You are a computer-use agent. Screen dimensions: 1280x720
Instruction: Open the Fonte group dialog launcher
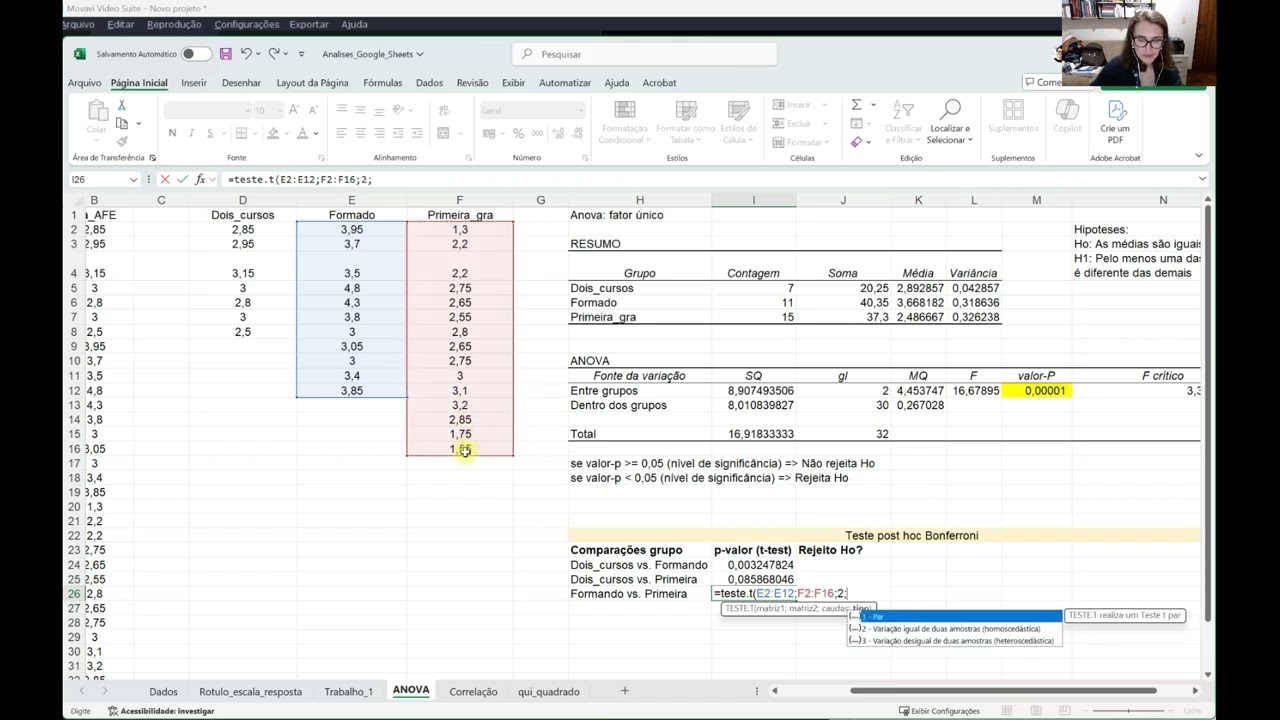tap(321, 158)
